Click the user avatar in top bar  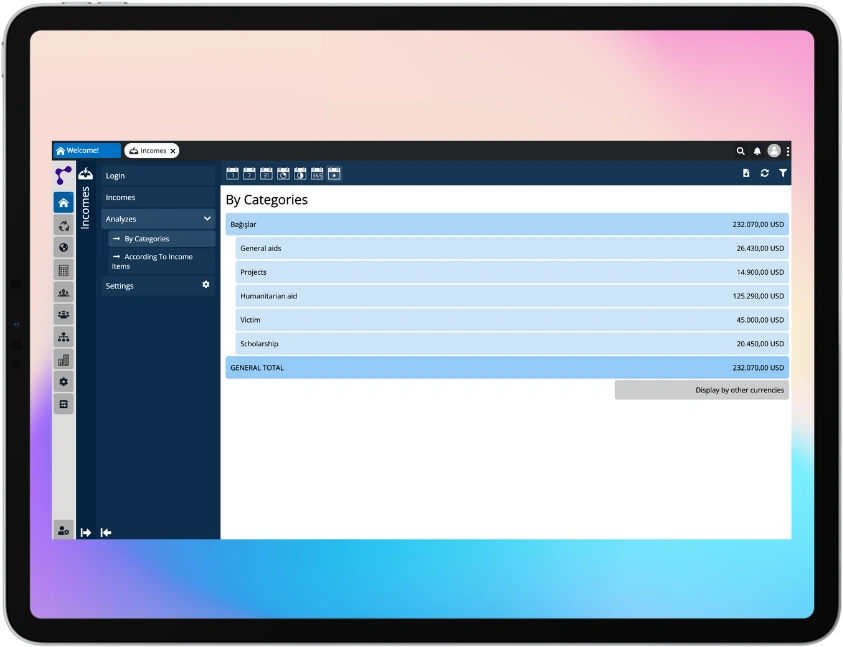773,151
